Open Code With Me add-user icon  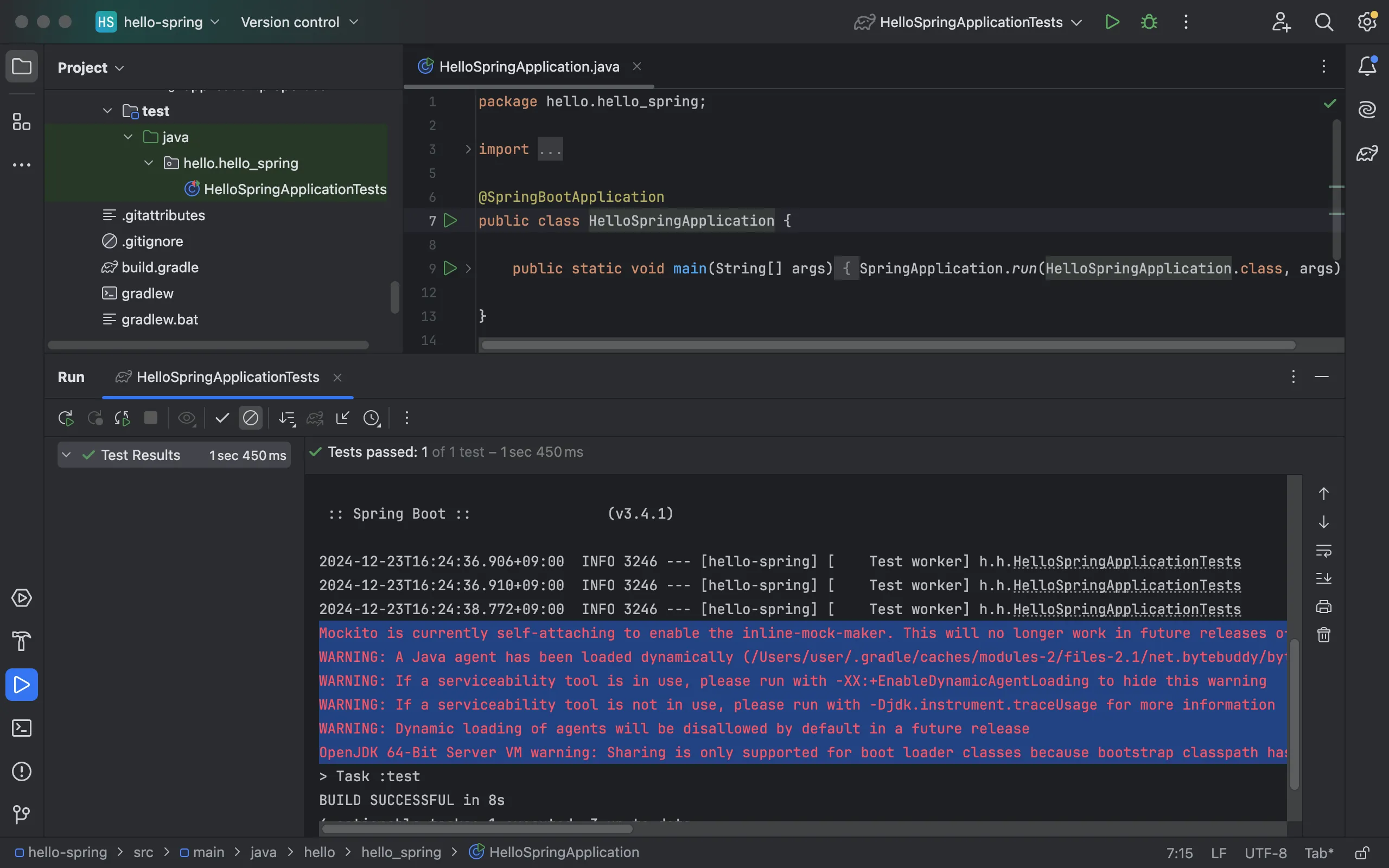tap(1281, 22)
